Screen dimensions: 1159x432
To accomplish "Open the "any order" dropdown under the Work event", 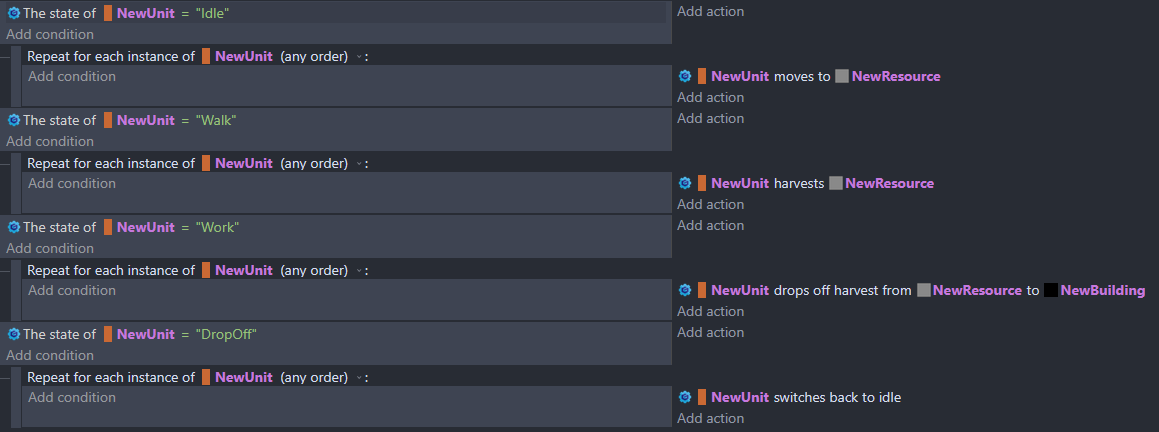I will [x=359, y=271].
